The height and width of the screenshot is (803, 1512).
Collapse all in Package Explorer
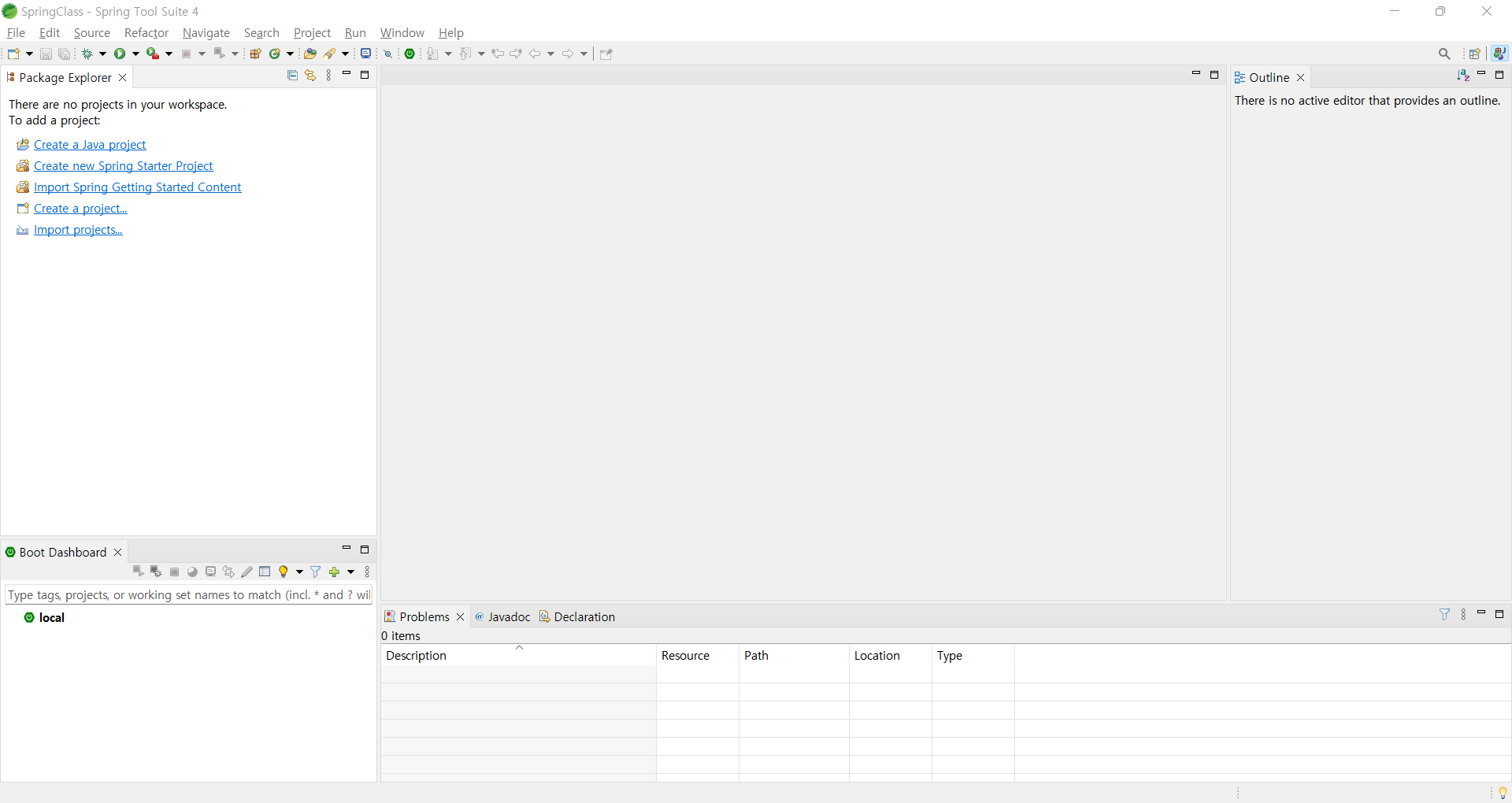click(293, 76)
